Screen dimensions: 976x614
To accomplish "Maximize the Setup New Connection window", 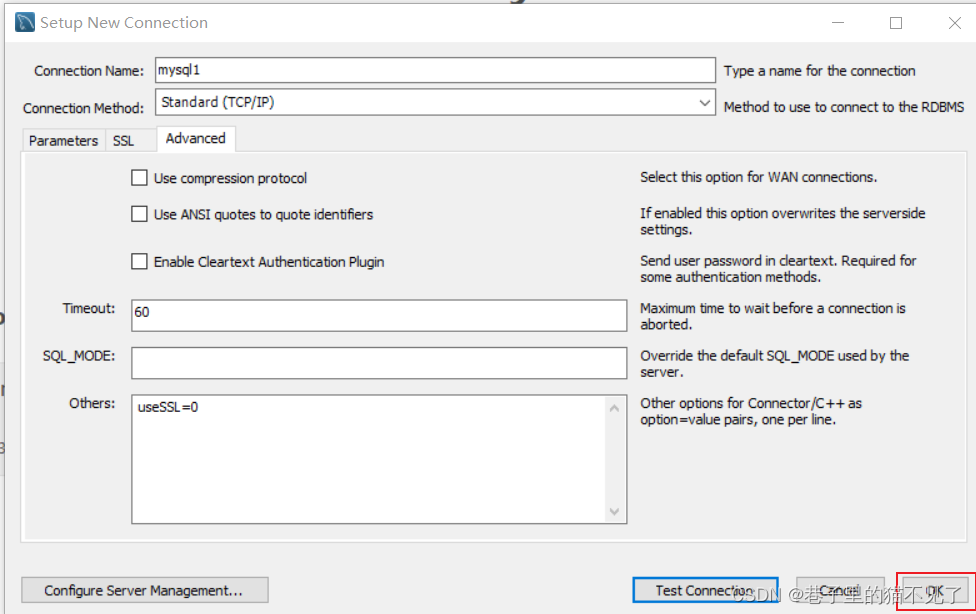I will click(896, 23).
